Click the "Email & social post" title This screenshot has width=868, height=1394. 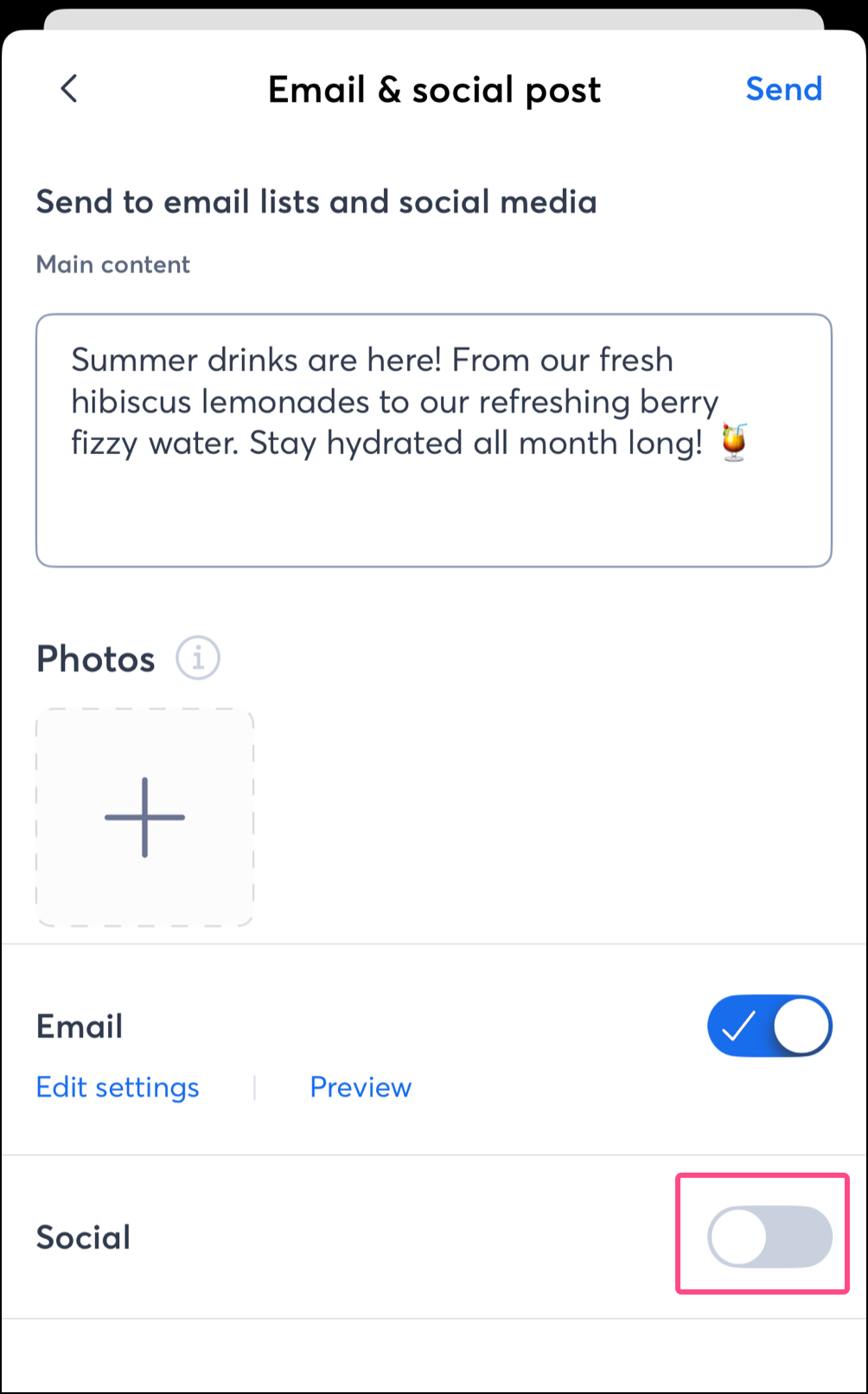(x=434, y=89)
